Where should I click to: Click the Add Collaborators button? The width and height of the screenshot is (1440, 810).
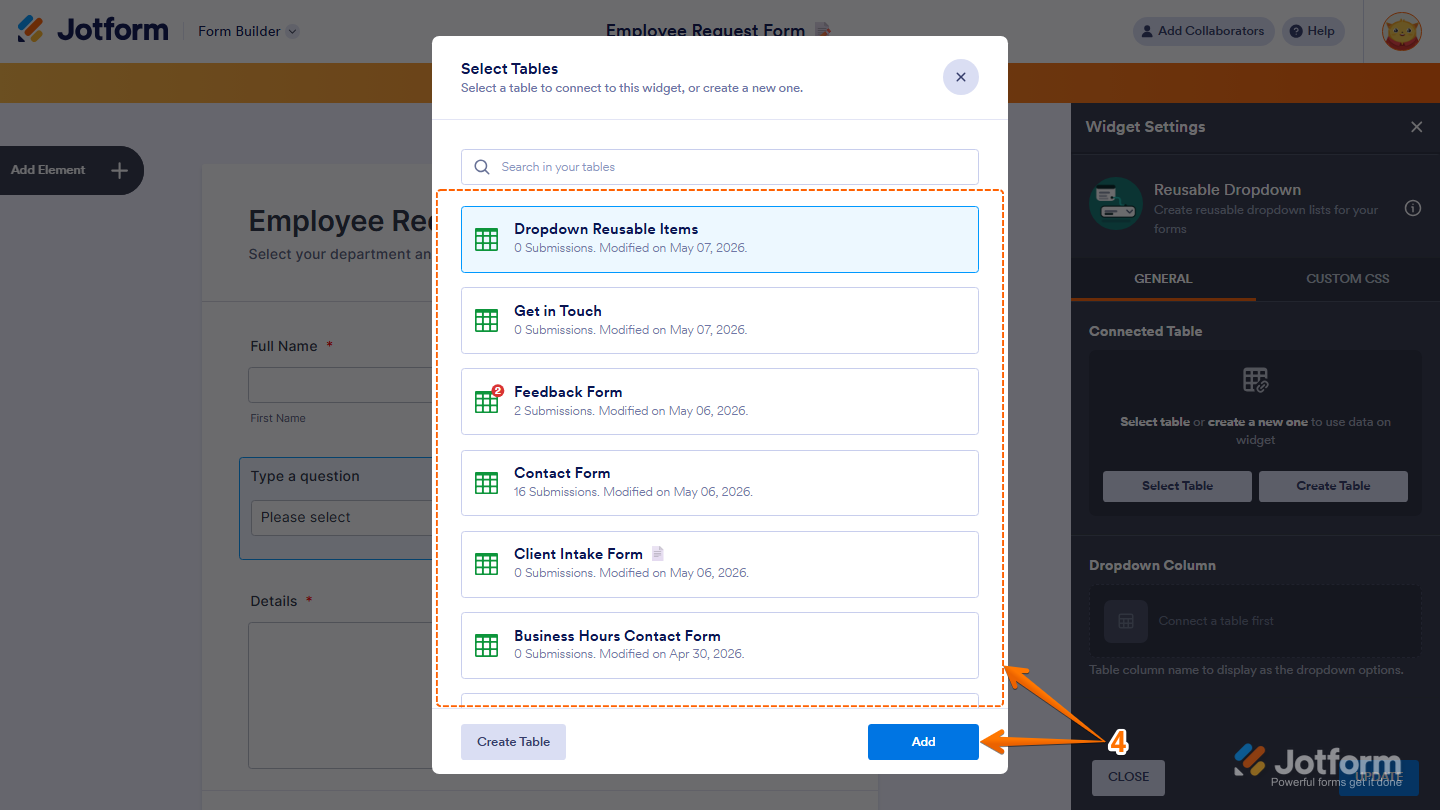tap(1203, 31)
